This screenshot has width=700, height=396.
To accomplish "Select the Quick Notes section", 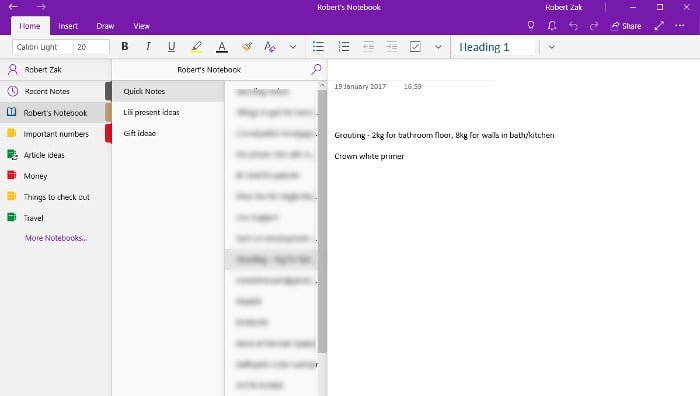I will tap(168, 91).
